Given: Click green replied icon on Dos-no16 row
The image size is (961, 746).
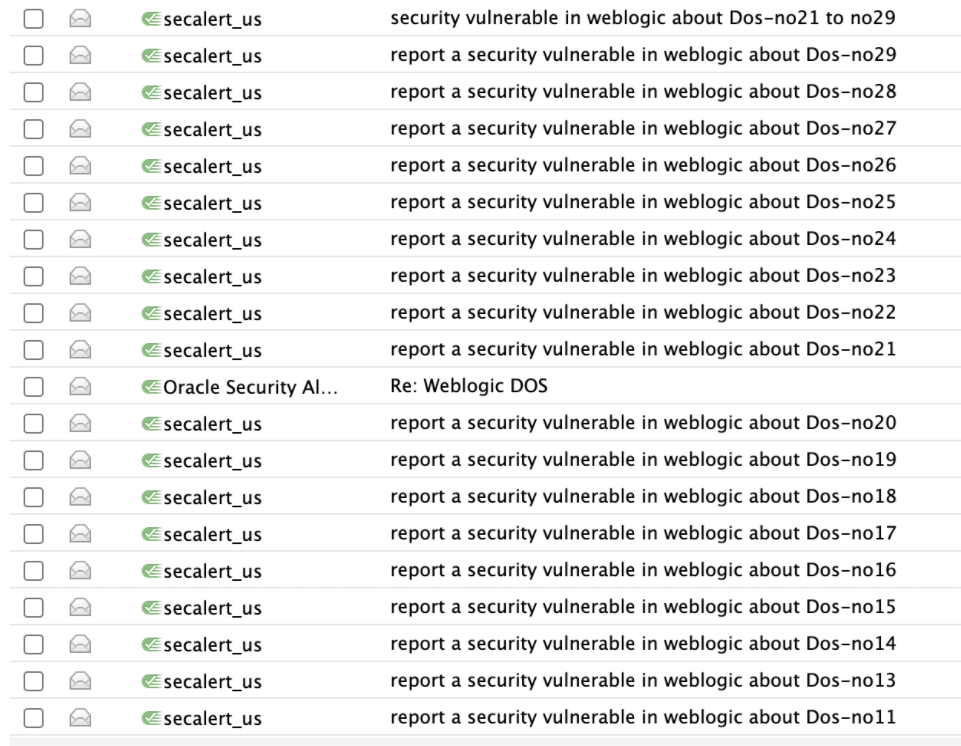Looking at the screenshot, I should point(151,571).
